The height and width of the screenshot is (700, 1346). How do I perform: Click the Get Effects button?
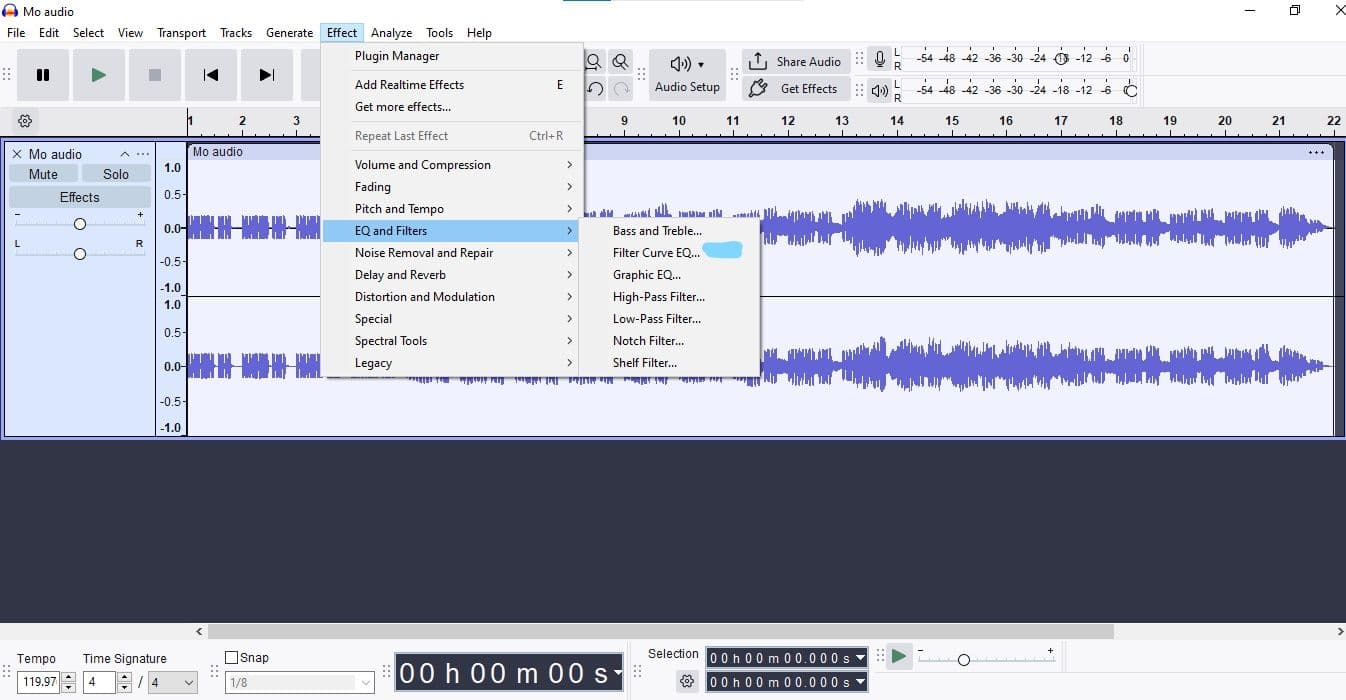[796, 89]
